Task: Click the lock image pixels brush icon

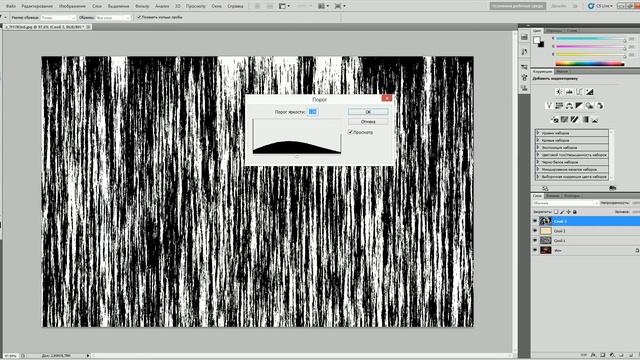Action: 562,212
